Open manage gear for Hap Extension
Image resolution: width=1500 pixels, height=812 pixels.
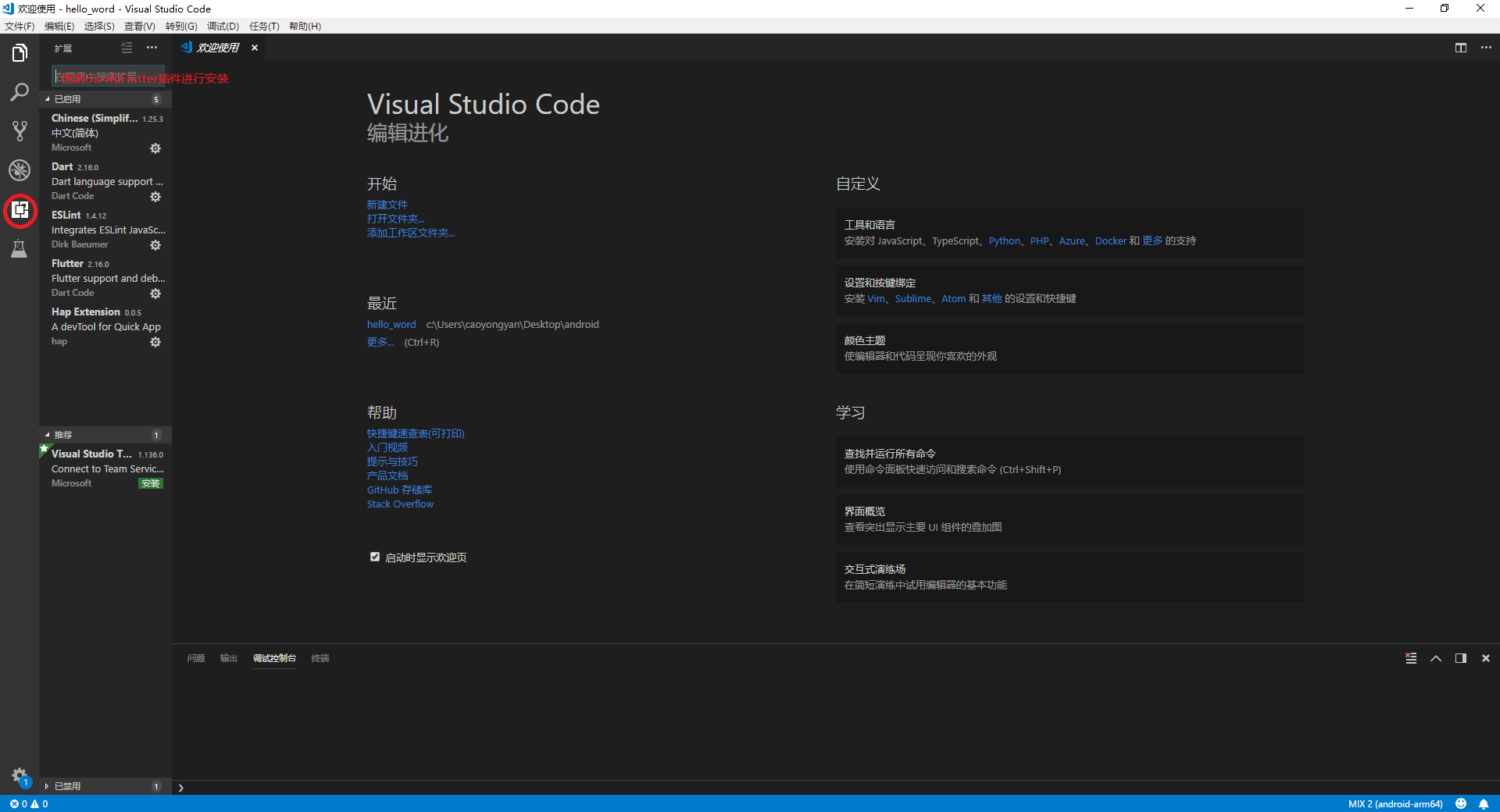[155, 342]
